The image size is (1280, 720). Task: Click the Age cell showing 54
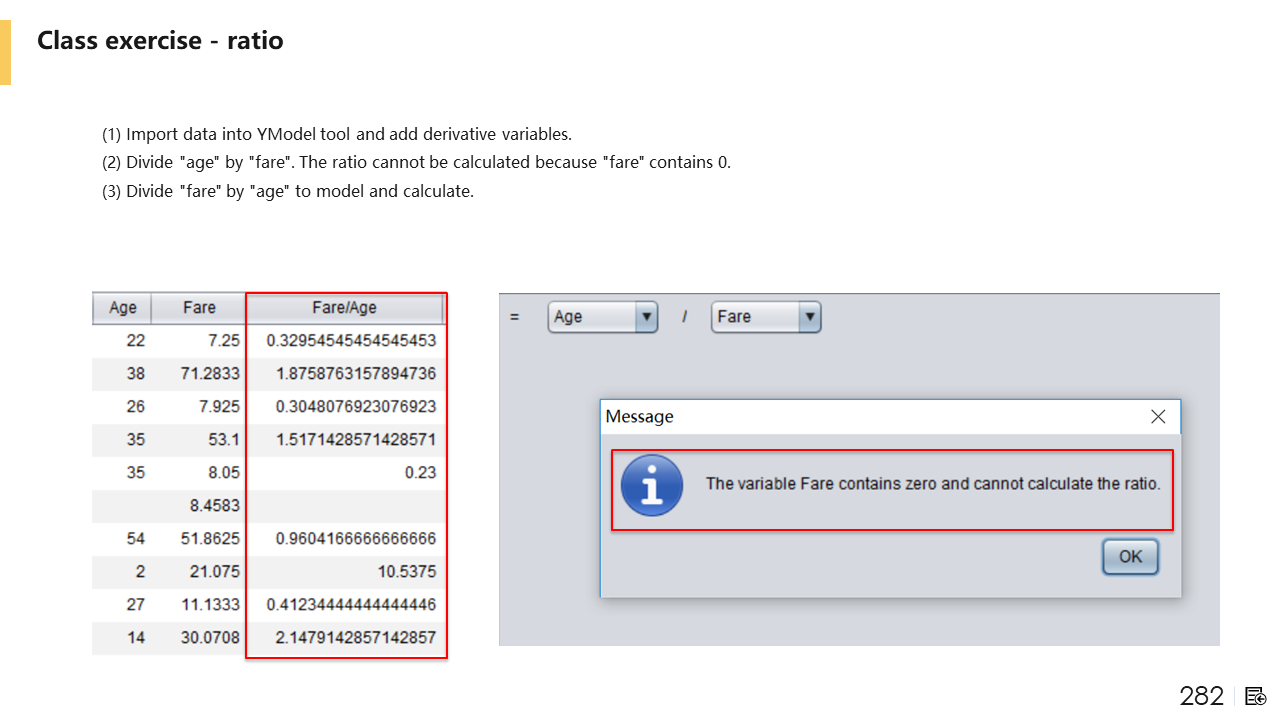point(135,539)
